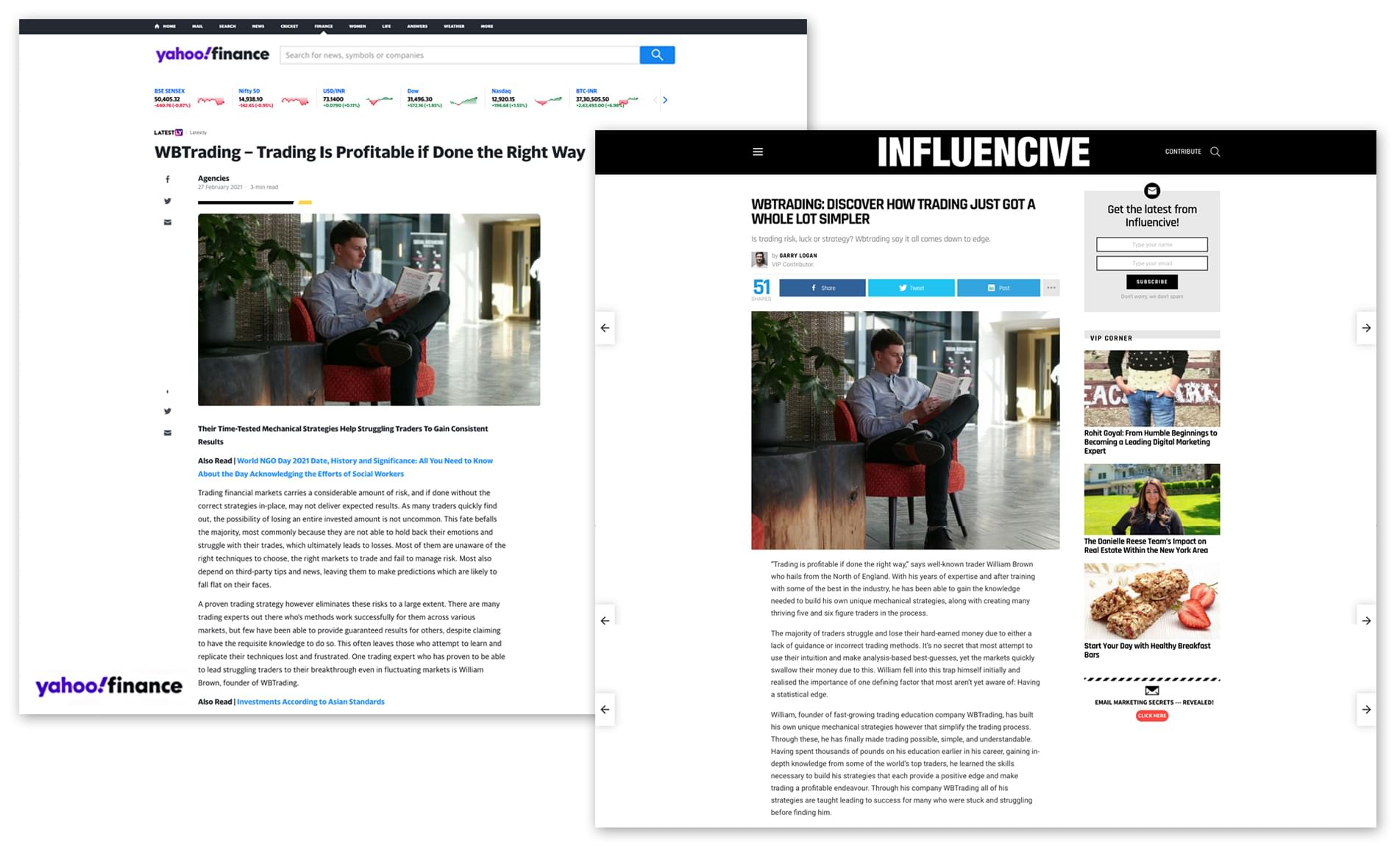Open Weather in Yahoo top navigation
Screen dimensions: 1400x854
click(454, 26)
